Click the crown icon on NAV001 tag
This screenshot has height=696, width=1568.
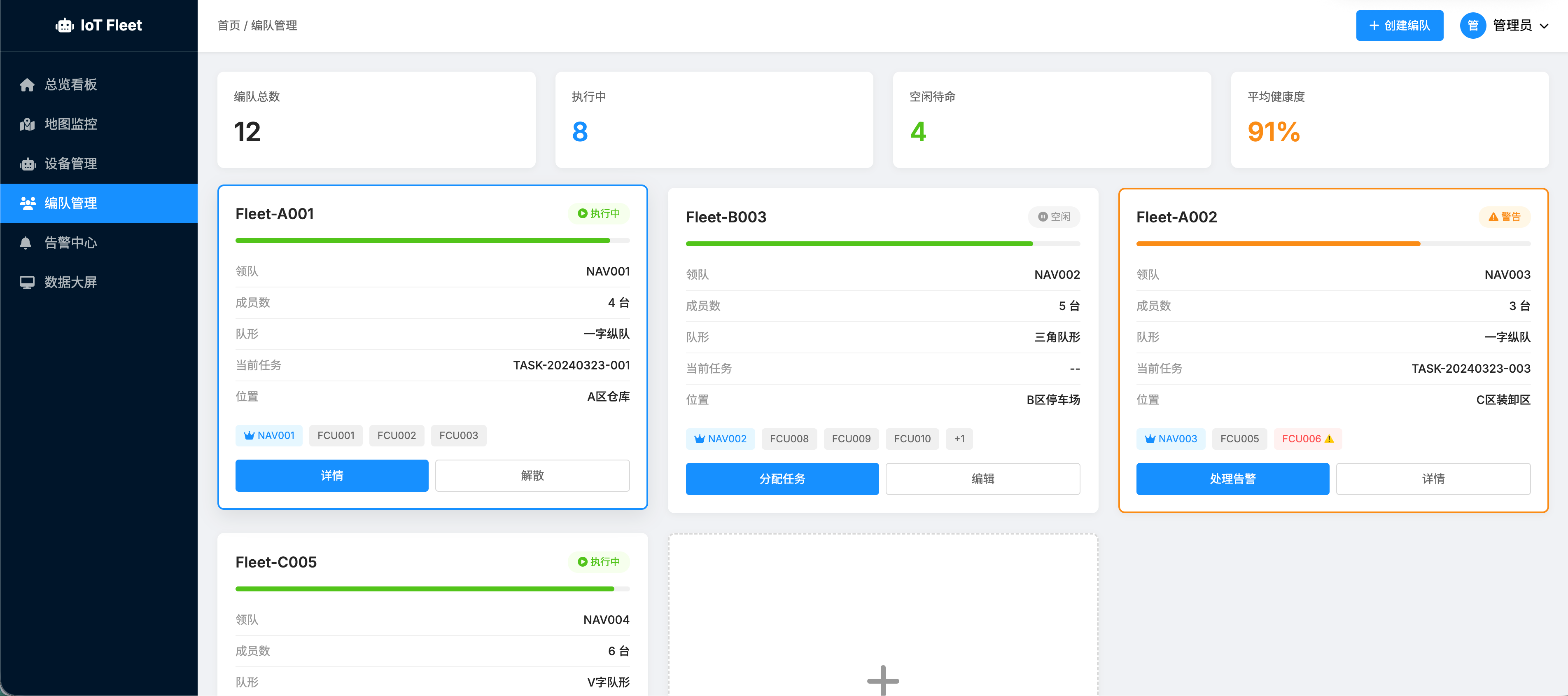249,435
